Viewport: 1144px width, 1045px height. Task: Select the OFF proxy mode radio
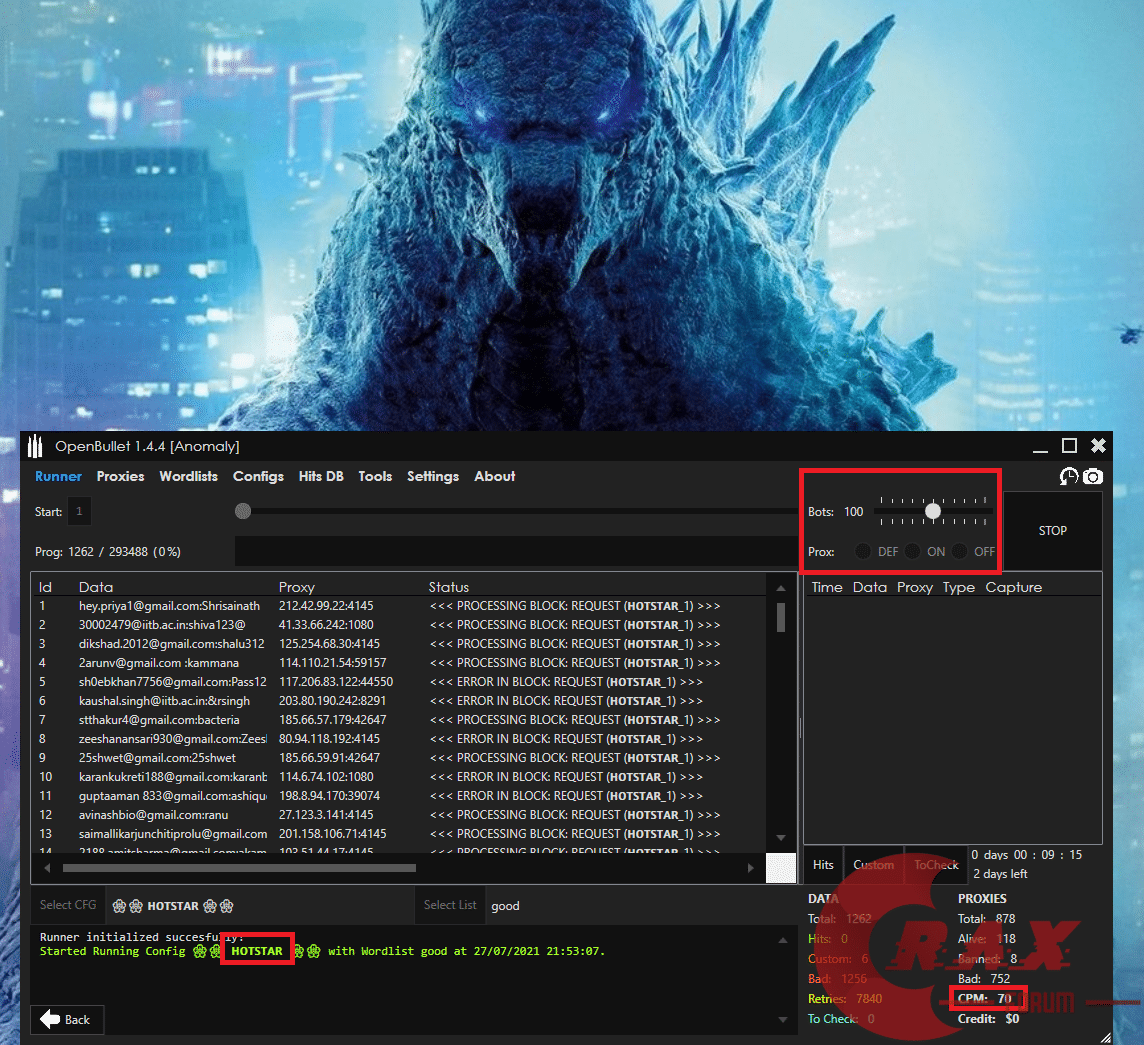click(959, 551)
